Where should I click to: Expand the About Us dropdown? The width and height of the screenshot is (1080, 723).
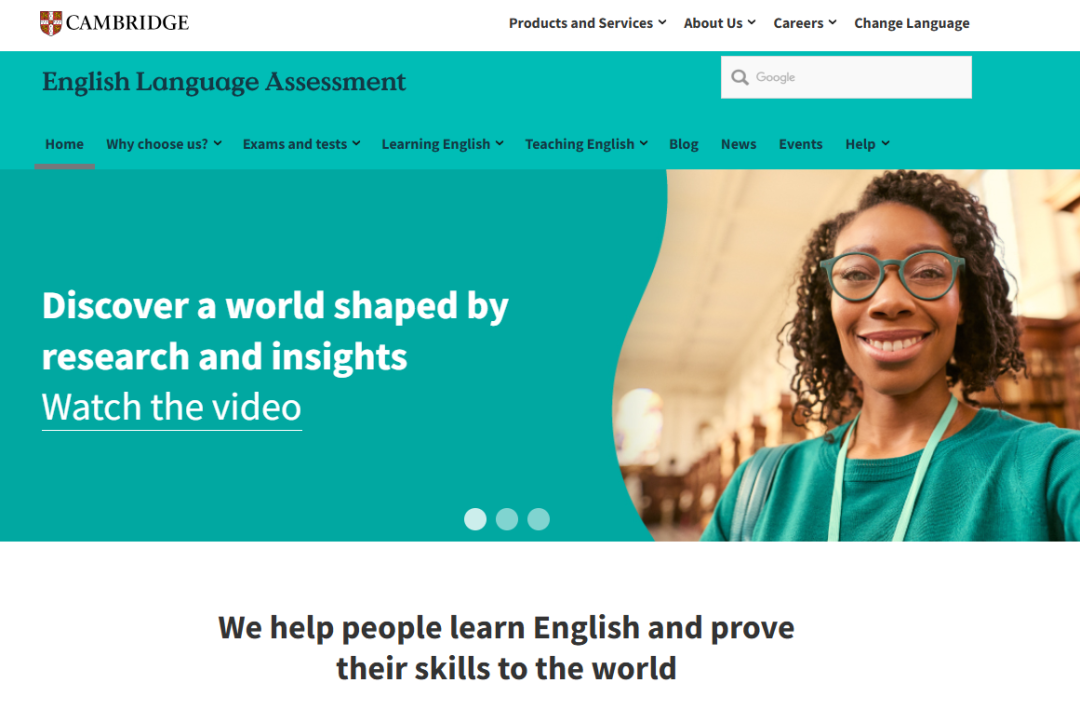[x=720, y=23]
